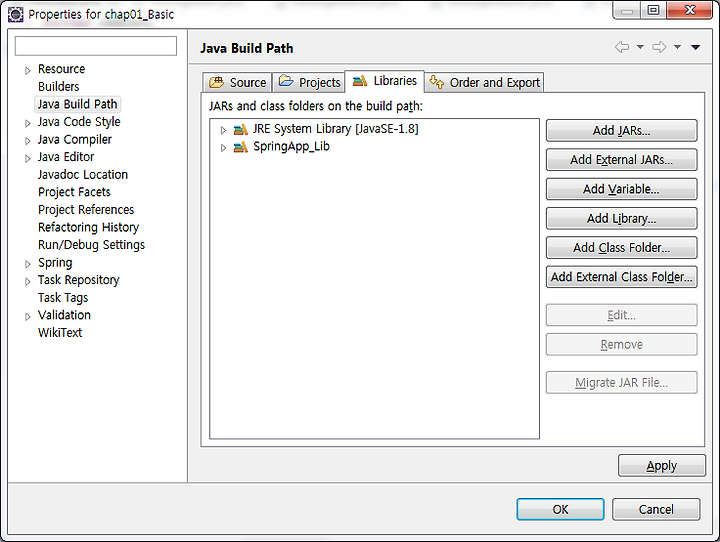The width and height of the screenshot is (720, 542).
Task: Close the Properties dialog window
Action: tap(690, 10)
